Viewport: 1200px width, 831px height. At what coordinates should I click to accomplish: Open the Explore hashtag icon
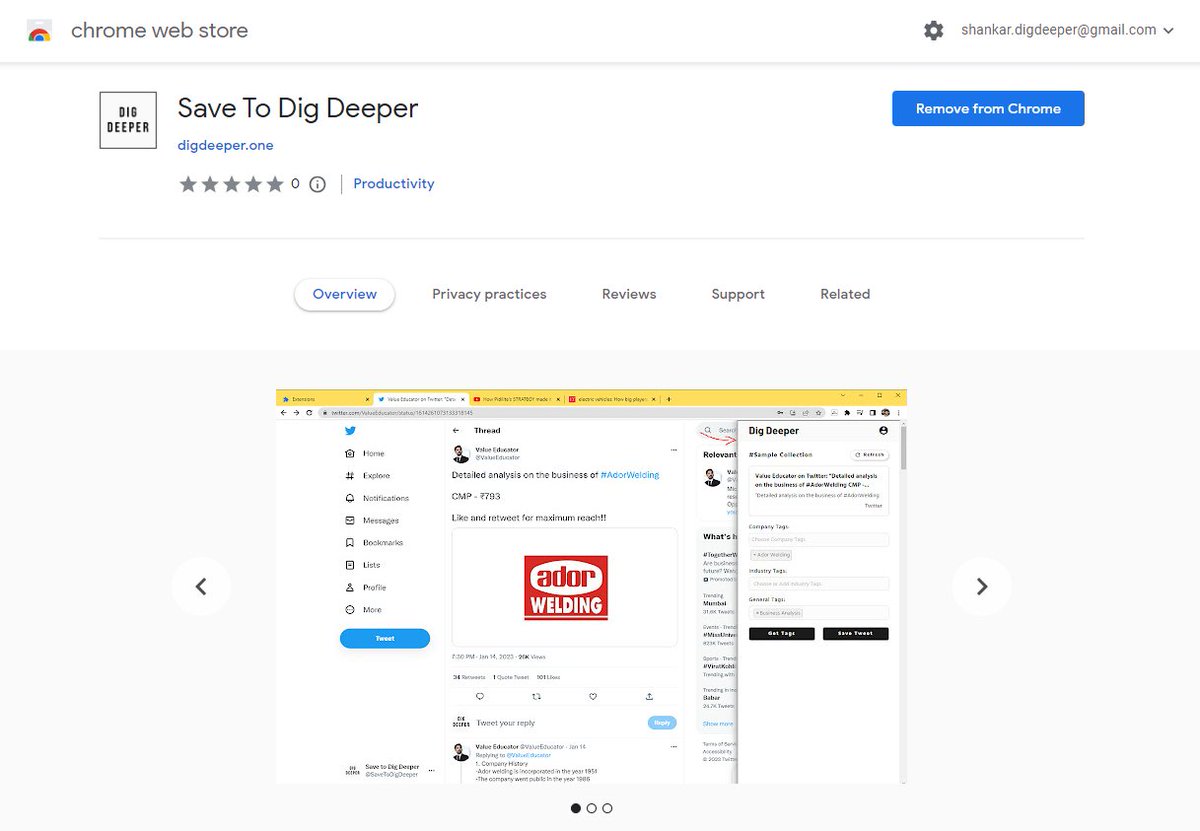[349, 476]
